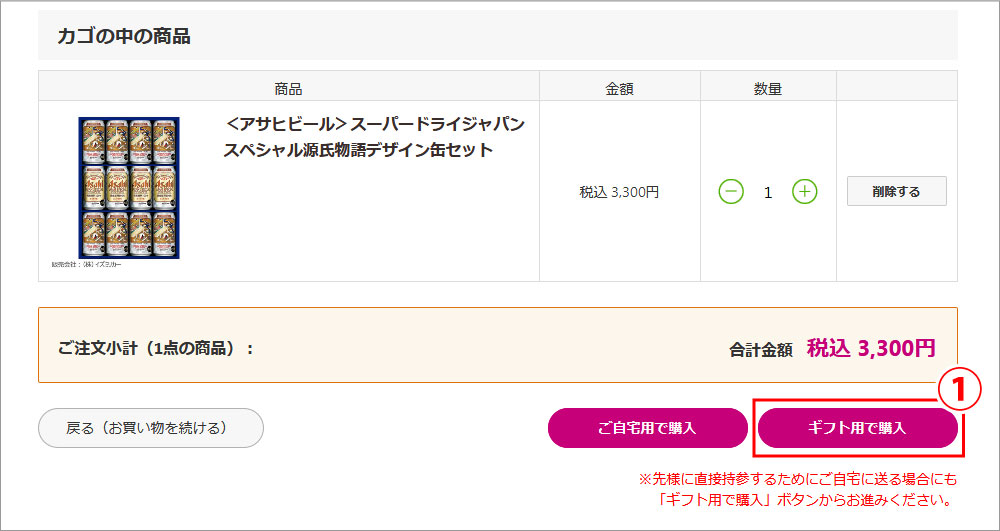Open the Asahi beer set thumbnail

(x=129, y=188)
